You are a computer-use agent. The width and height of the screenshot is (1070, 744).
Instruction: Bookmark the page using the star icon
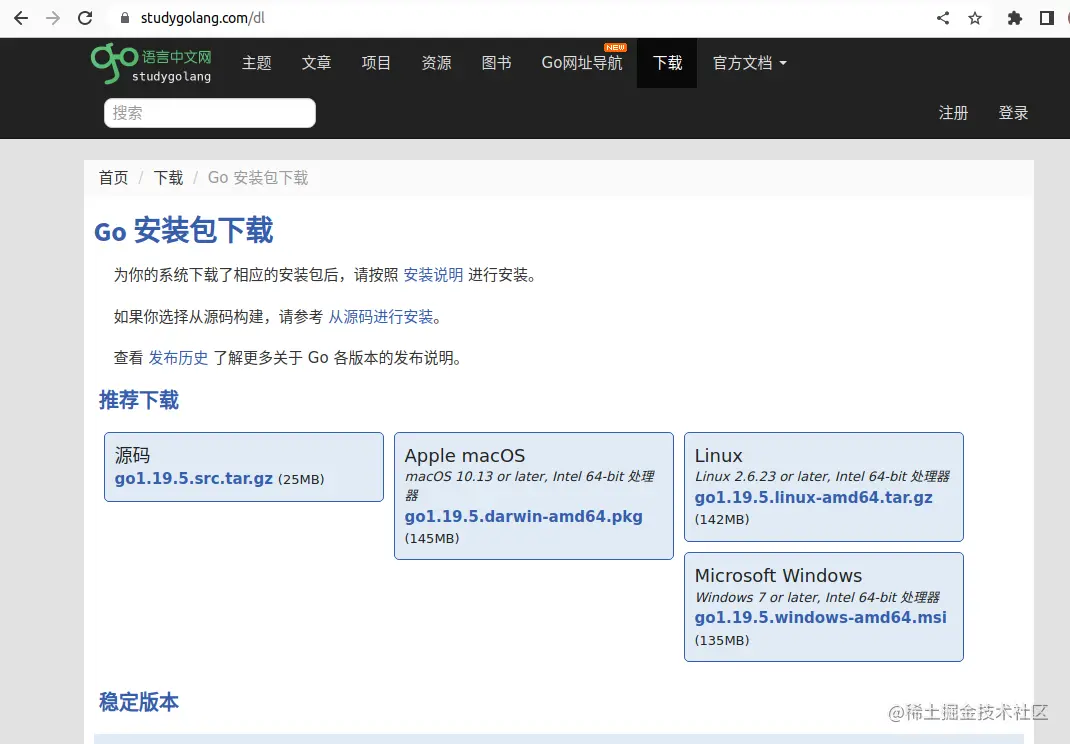[974, 17]
